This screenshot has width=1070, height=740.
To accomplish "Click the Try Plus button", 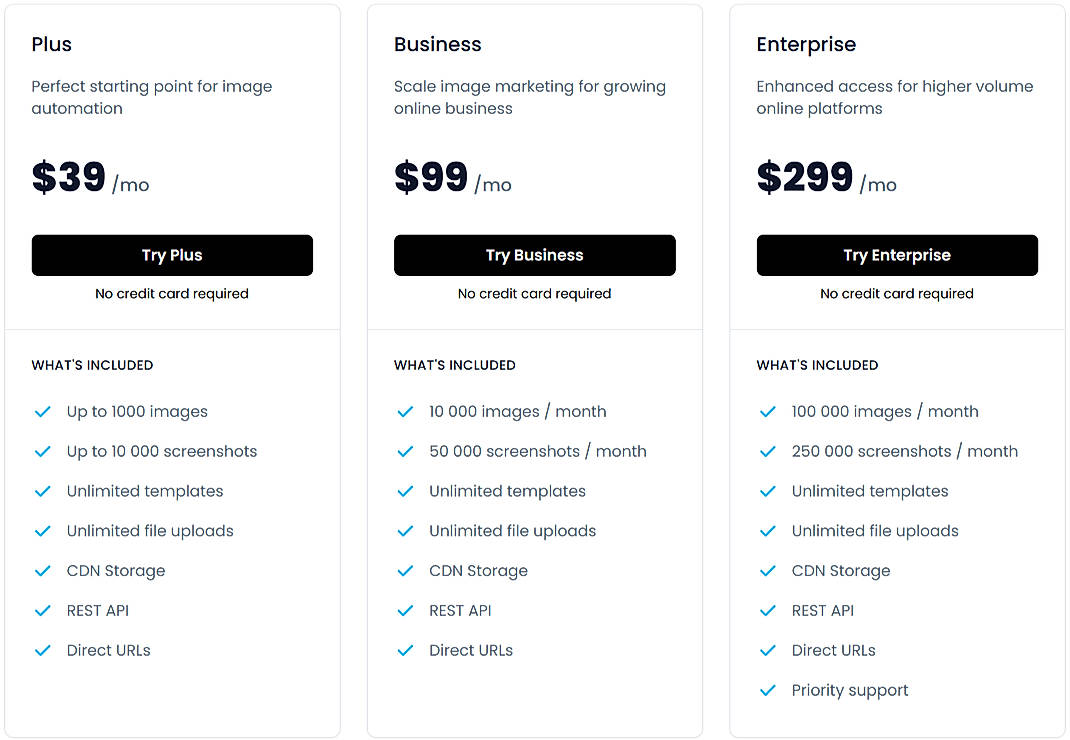I will tap(172, 255).
